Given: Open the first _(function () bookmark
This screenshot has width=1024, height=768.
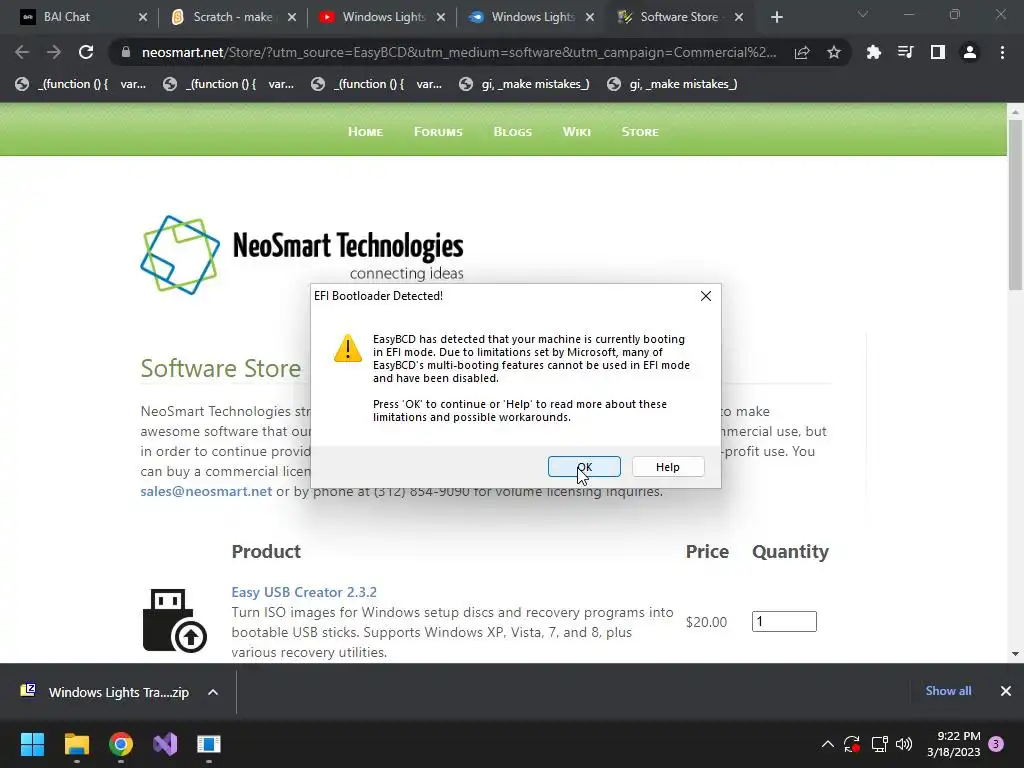Looking at the screenshot, I should [80, 84].
